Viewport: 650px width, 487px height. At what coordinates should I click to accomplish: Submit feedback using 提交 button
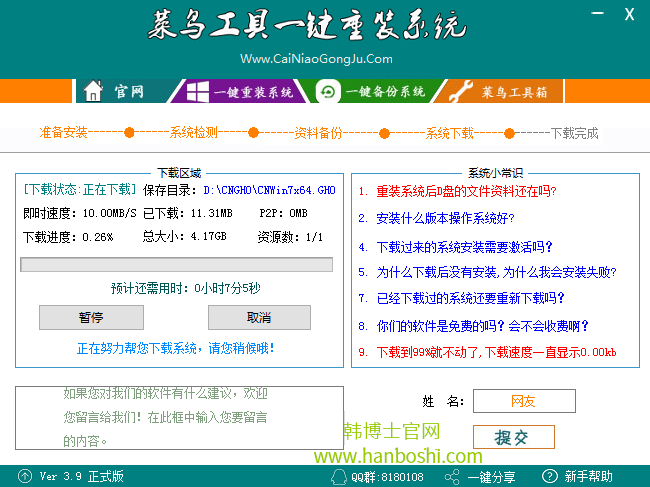click(x=513, y=437)
